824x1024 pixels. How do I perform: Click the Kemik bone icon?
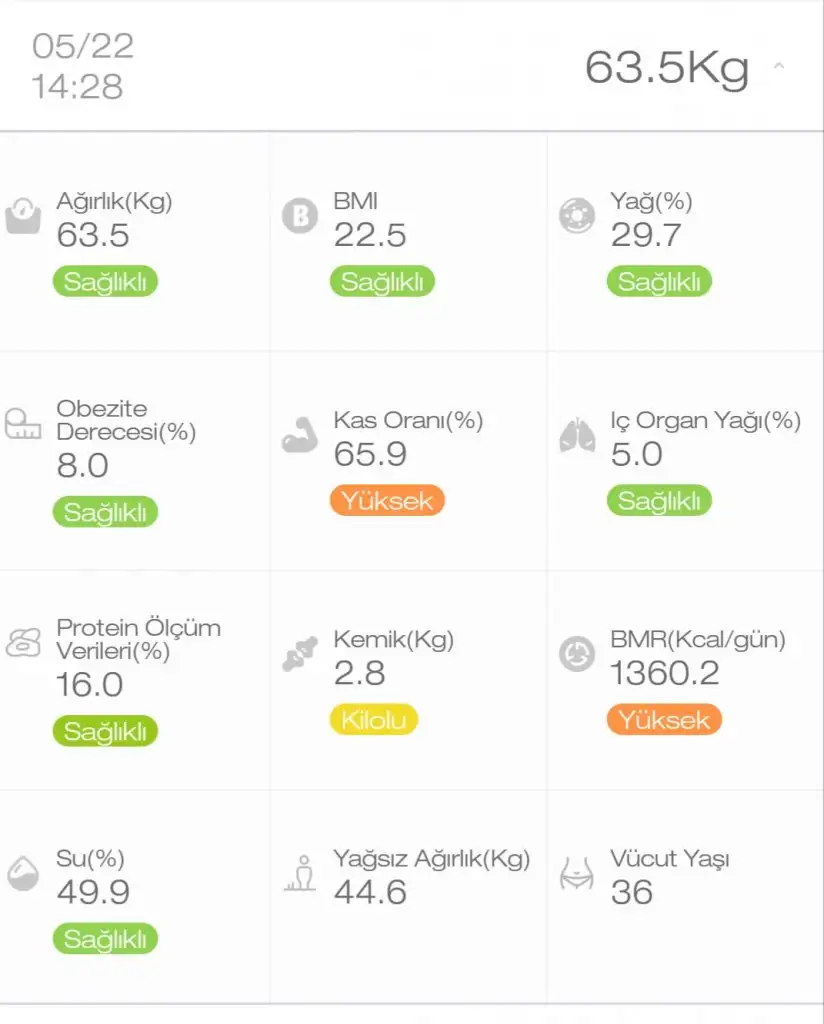(299, 654)
